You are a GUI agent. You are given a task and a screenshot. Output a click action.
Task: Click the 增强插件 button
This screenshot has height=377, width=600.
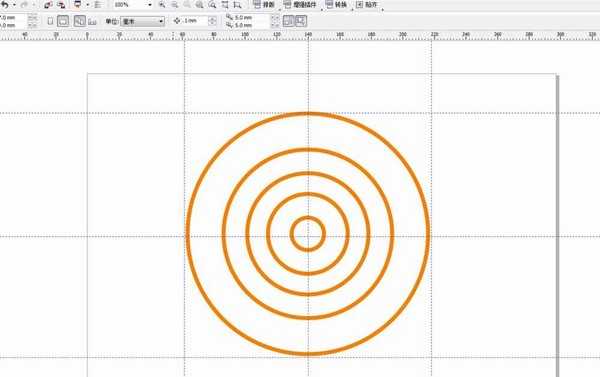point(300,5)
